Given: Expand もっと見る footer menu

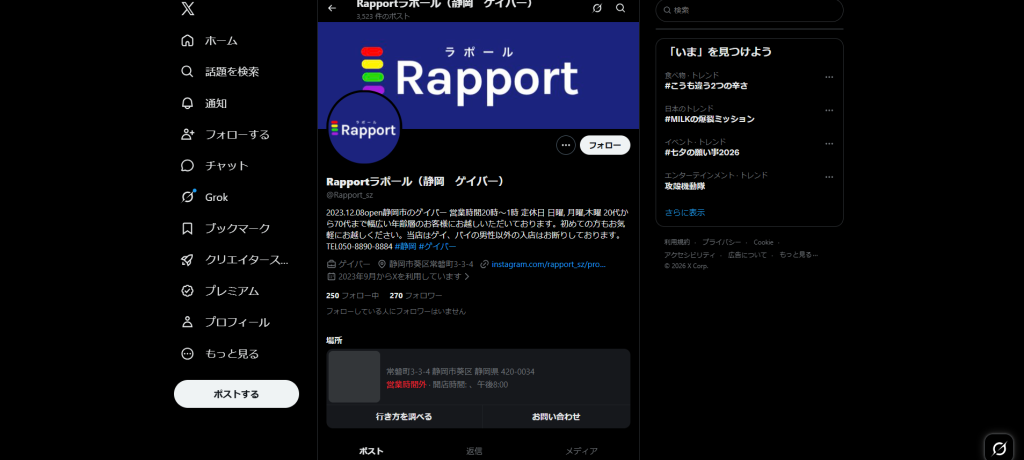Looking at the screenshot, I should pyautogui.click(x=798, y=255).
